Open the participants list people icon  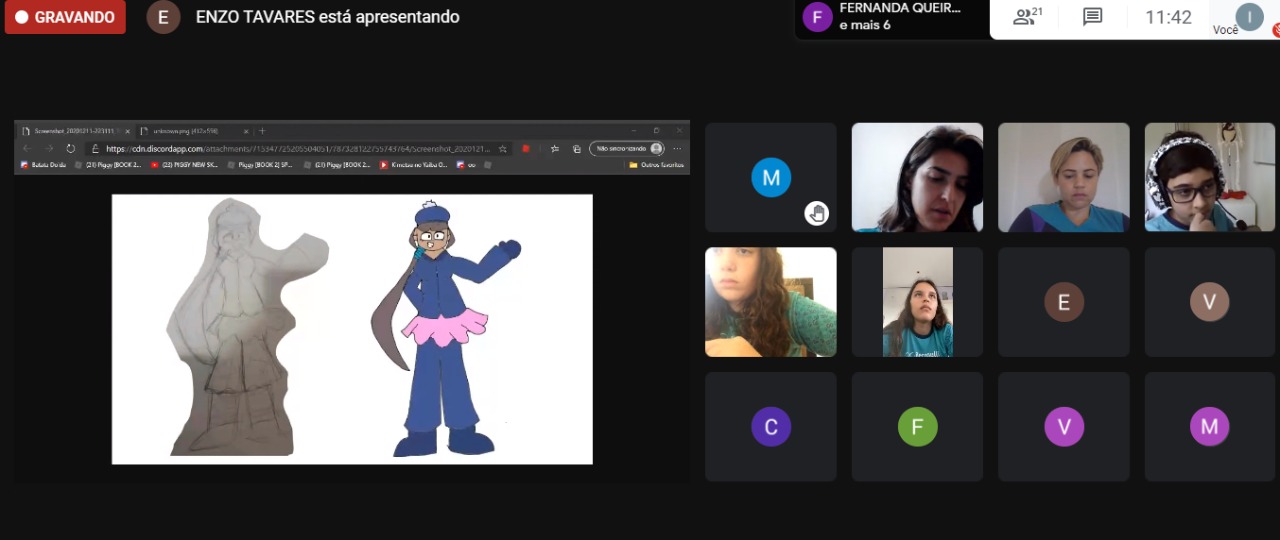click(x=1028, y=17)
